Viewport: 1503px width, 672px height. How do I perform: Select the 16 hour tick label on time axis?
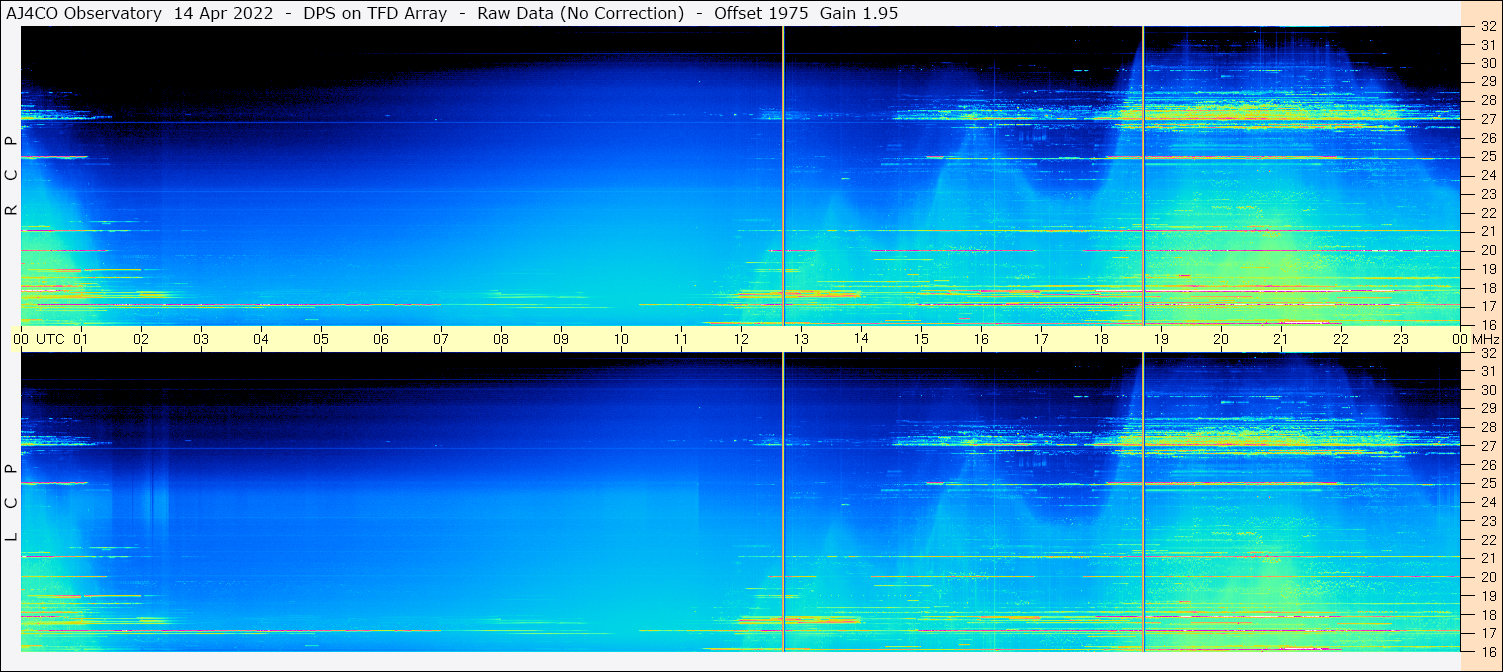981,339
